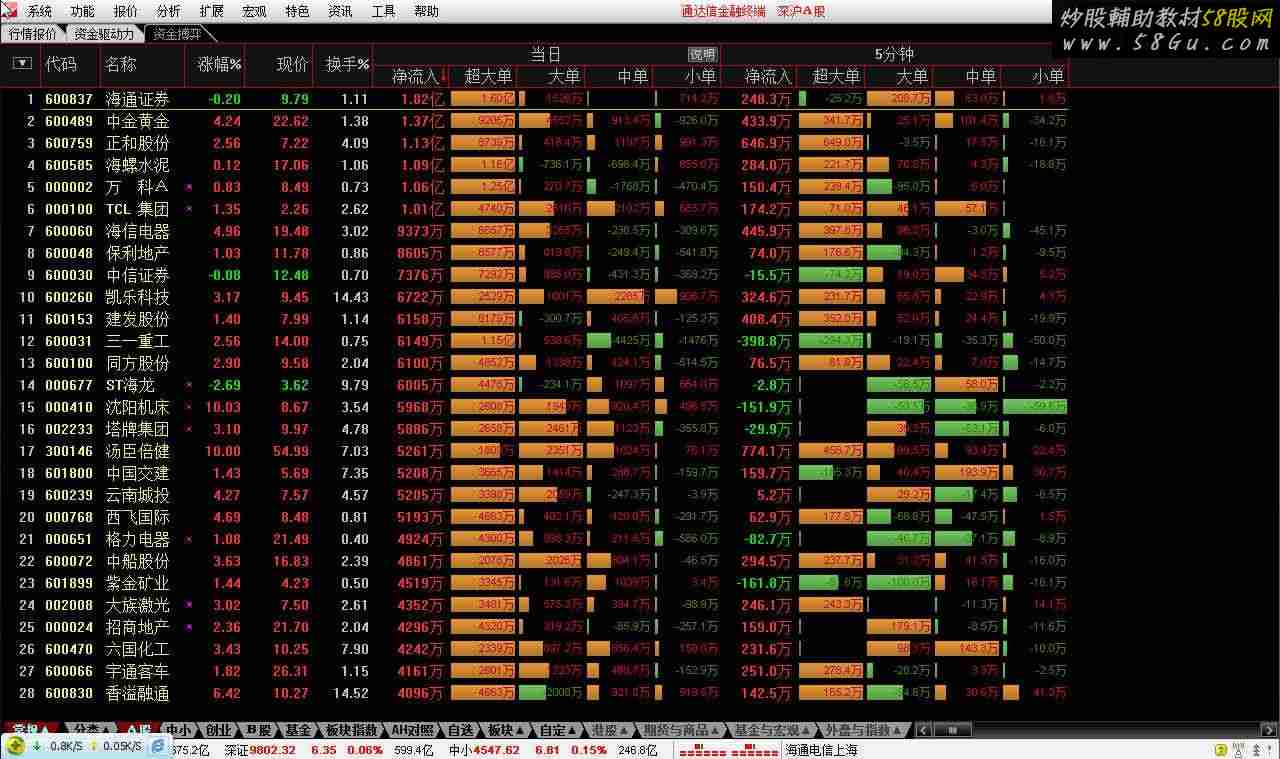Click the application logo icon beside 系统
This screenshot has width=1280, height=759.
coord(10,11)
